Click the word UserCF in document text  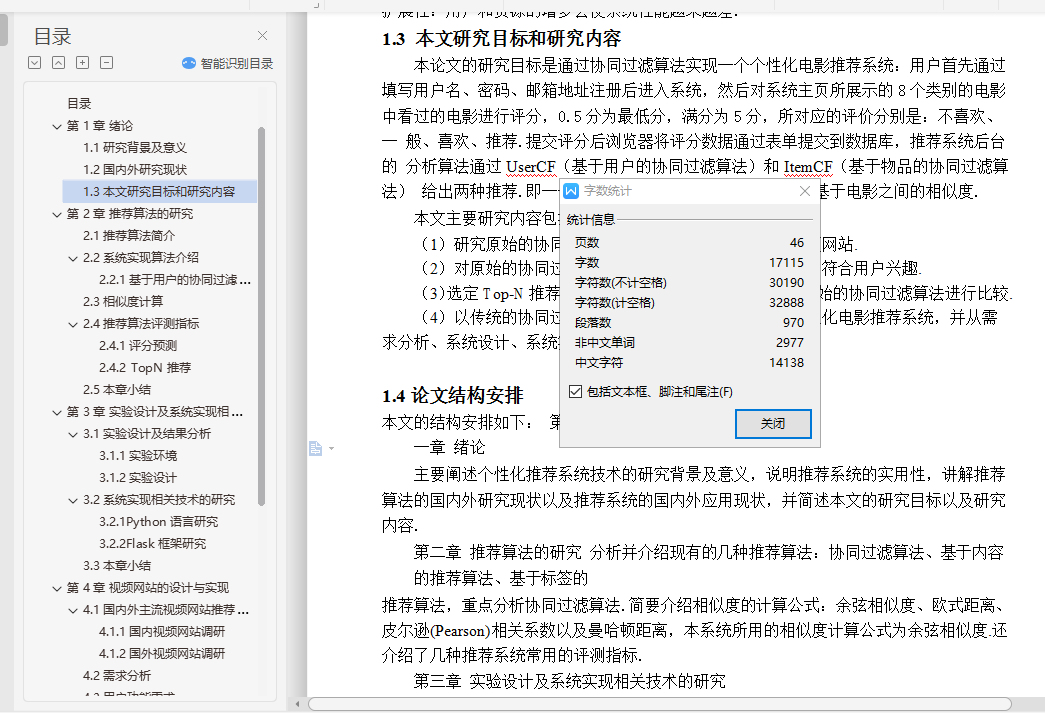click(531, 167)
